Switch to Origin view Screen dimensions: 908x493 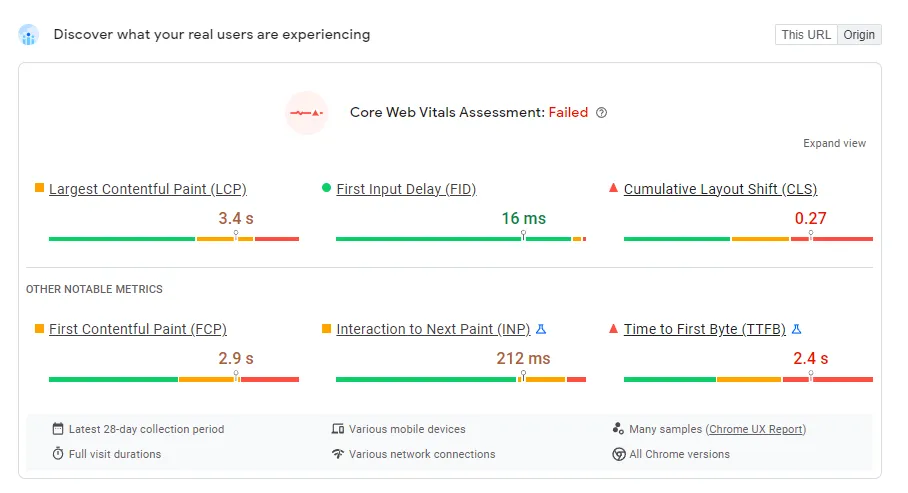tap(859, 35)
